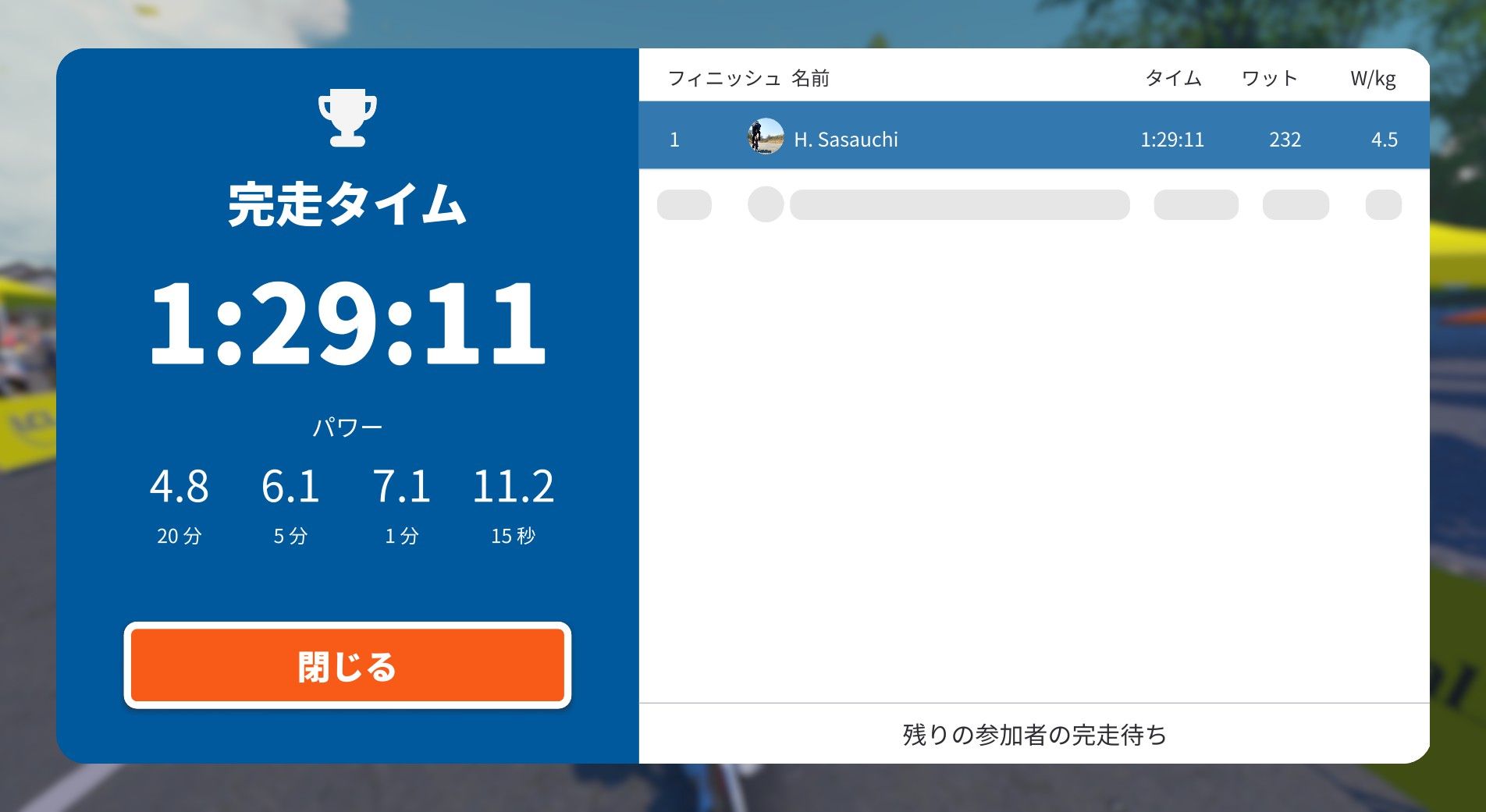Click the 15 秒 label
The height and width of the screenshot is (812, 1486).
[513, 536]
